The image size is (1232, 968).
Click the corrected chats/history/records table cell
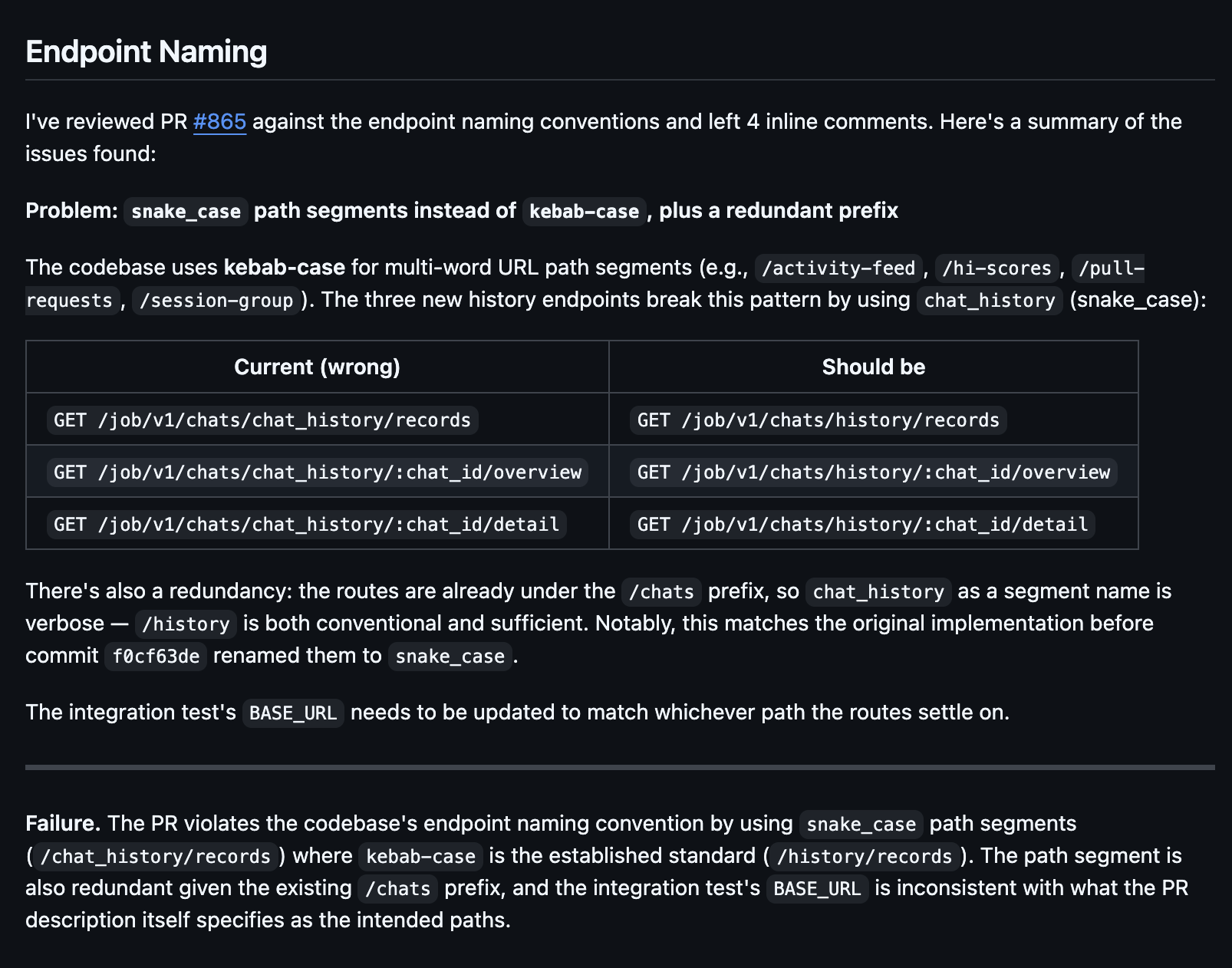pos(818,420)
